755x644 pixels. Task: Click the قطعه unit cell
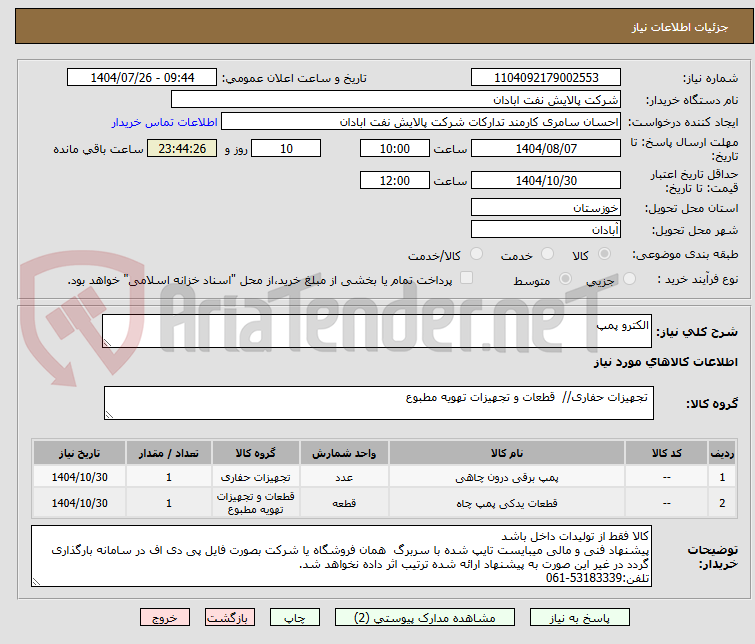[x=344, y=503]
